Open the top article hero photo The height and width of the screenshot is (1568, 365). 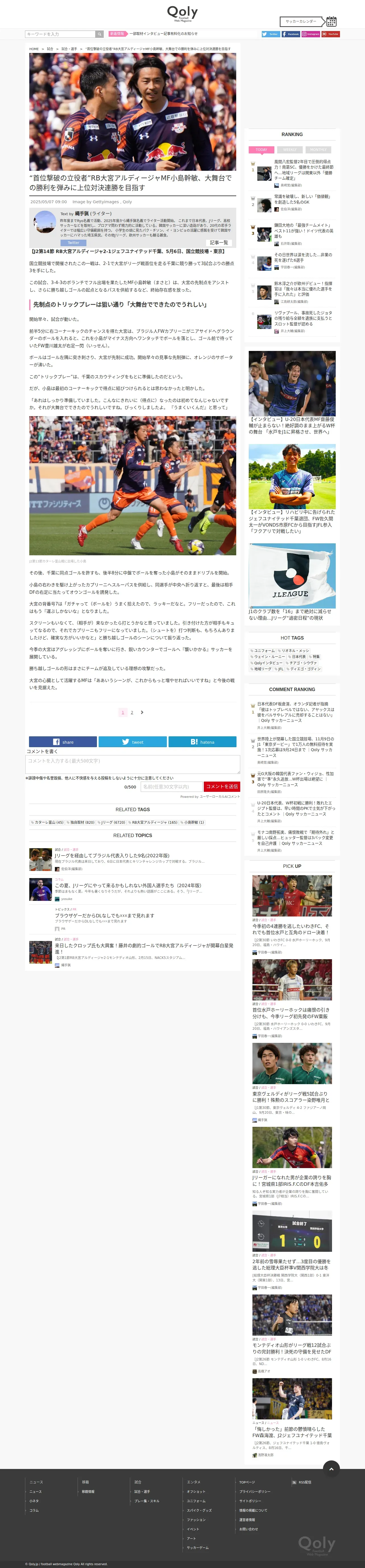click(x=133, y=111)
